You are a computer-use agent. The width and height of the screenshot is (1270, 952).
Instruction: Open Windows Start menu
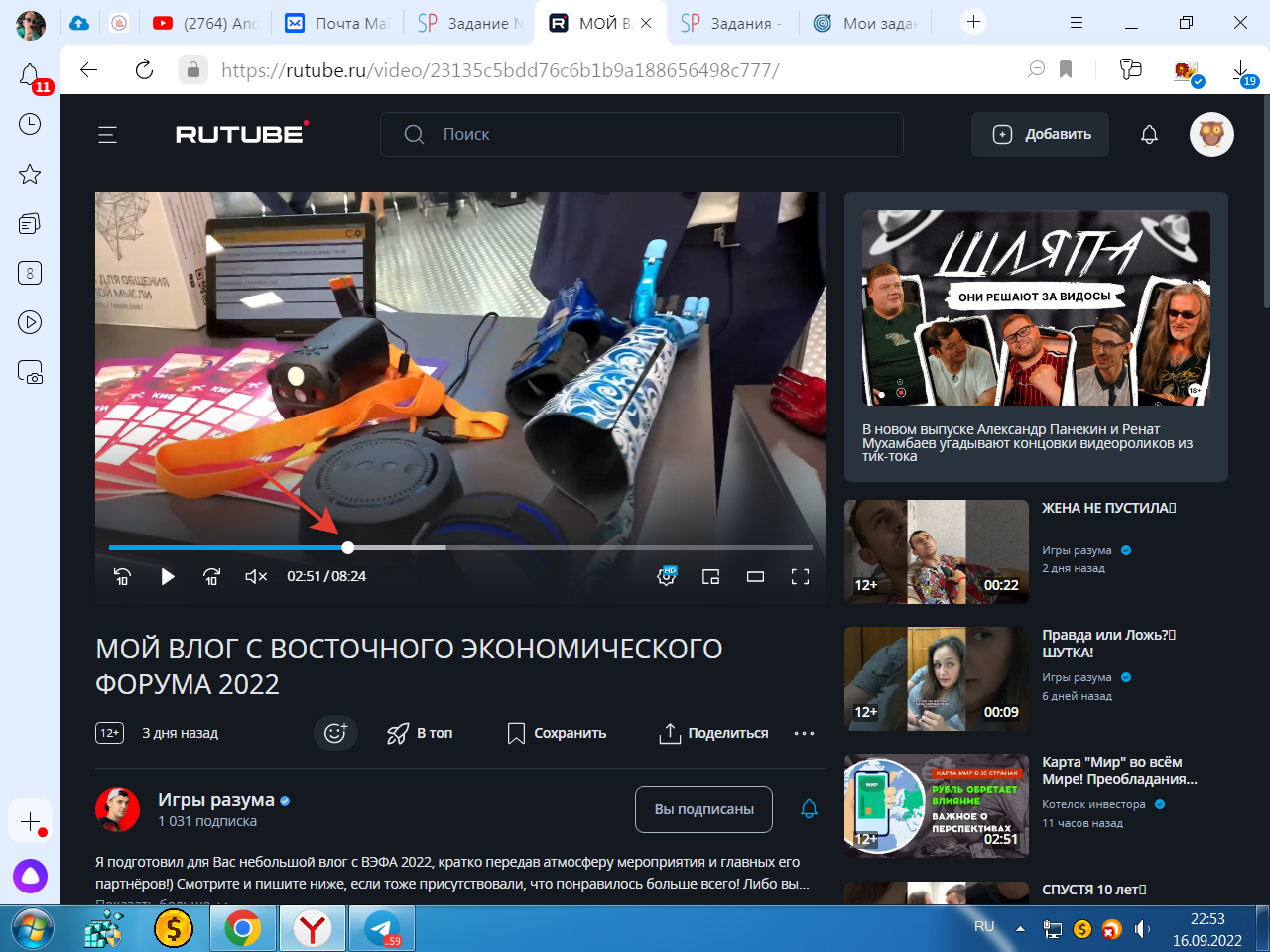point(32,929)
